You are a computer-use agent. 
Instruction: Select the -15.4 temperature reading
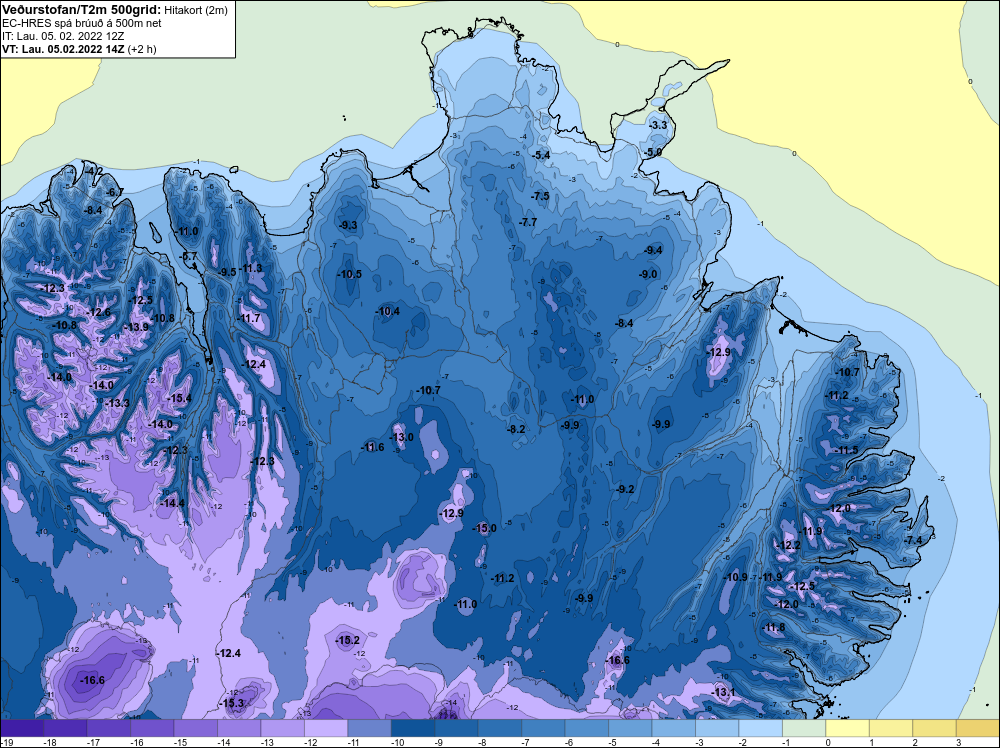point(179,398)
